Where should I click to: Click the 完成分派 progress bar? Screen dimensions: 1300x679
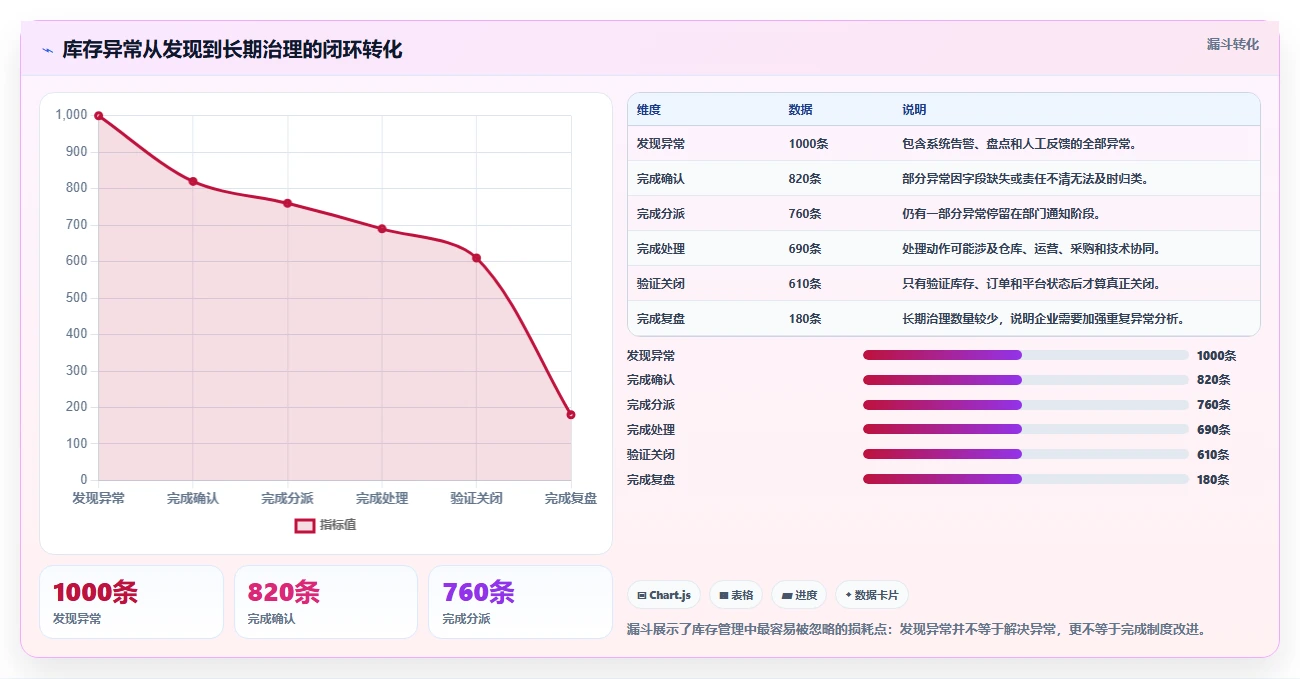click(1026, 405)
